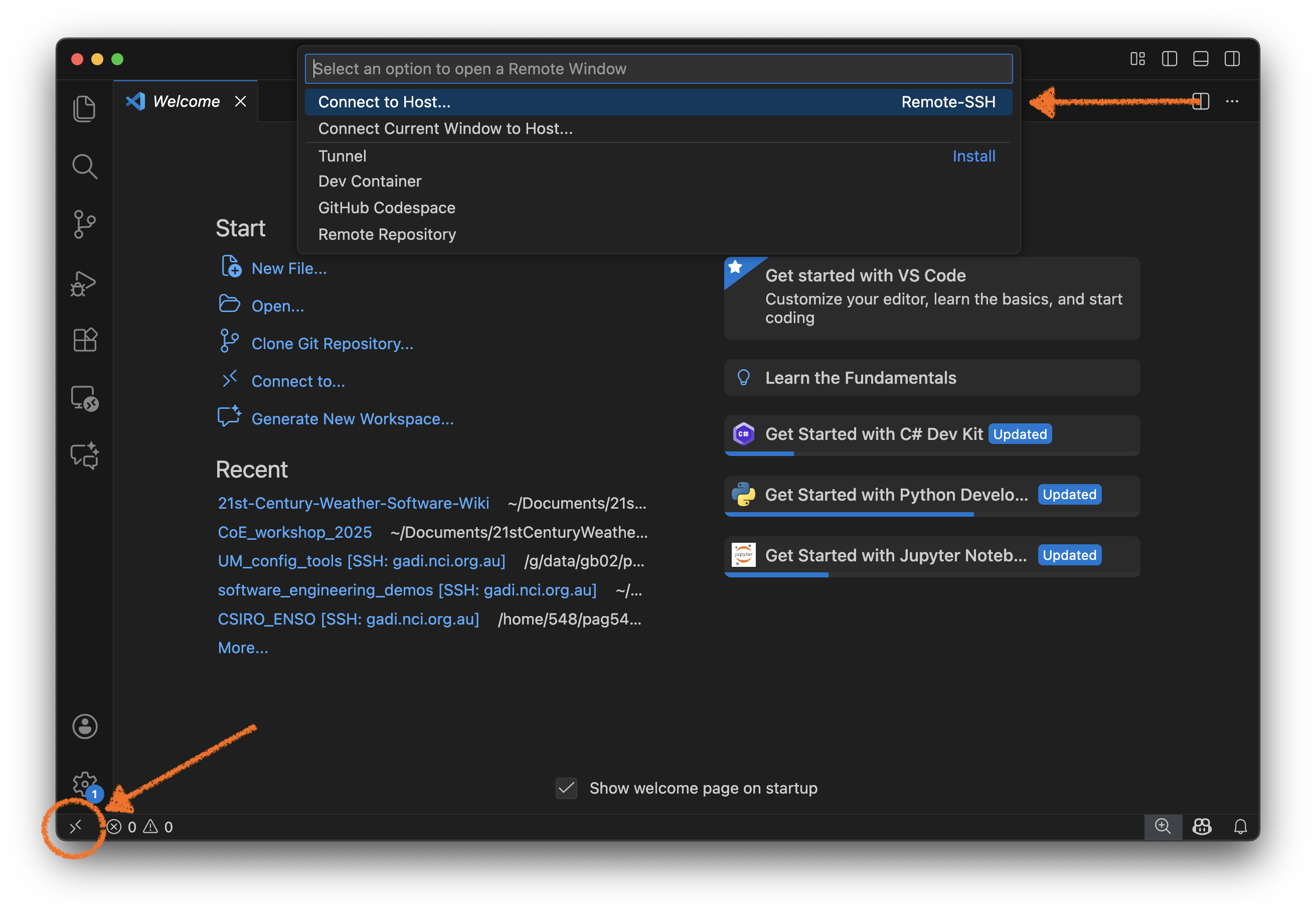Image resolution: width=1316 pixels, height=915 pixels.
Task: Select Connect to Host from the remote options
Action: pyautogui.click(x=384, y=101)
